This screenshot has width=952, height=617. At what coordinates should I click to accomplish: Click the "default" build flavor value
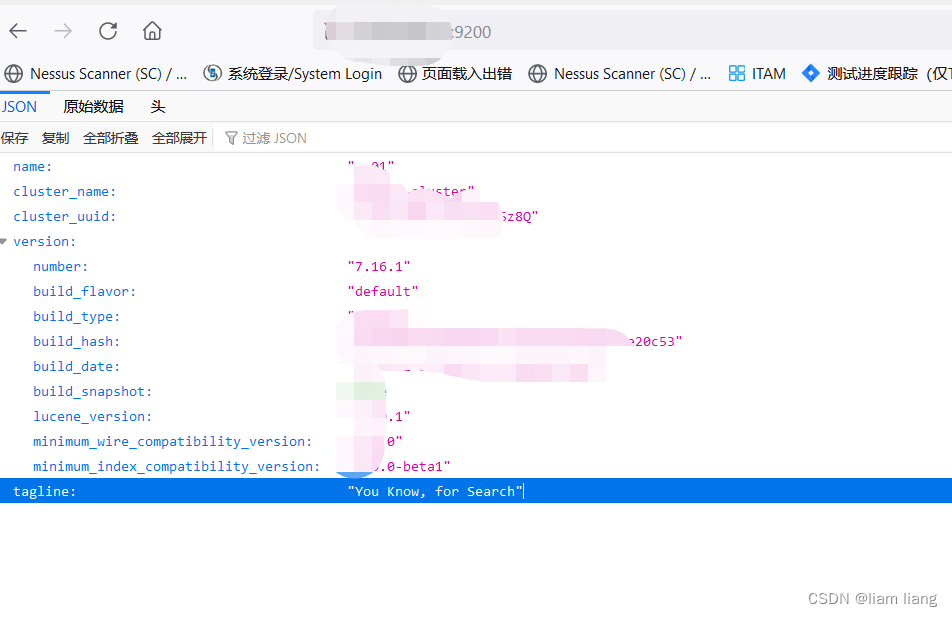pos(382,291)
